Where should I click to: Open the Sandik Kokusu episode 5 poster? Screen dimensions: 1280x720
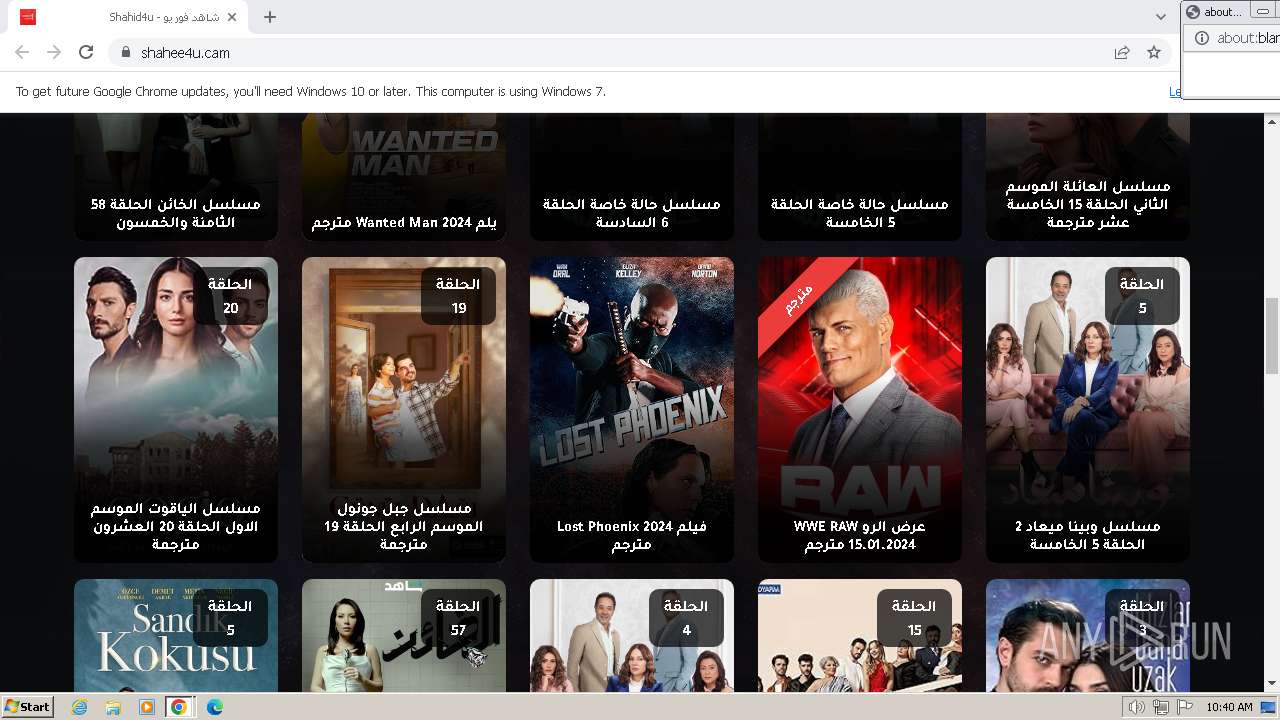176,636
